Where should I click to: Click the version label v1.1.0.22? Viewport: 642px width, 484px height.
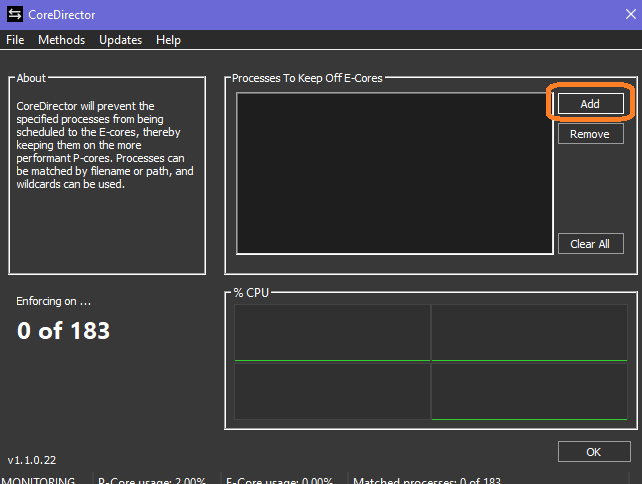point(32,460)
